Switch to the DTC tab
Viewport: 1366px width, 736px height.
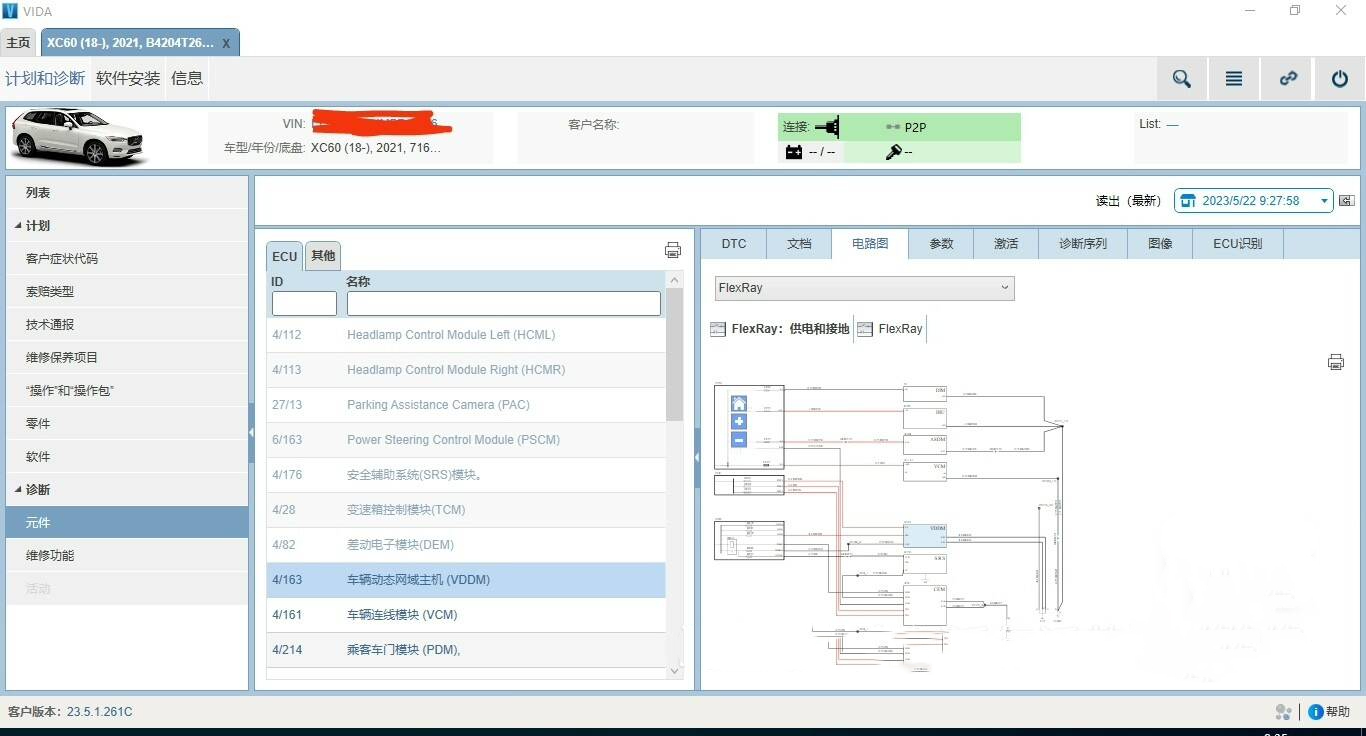tap(734, 244)
